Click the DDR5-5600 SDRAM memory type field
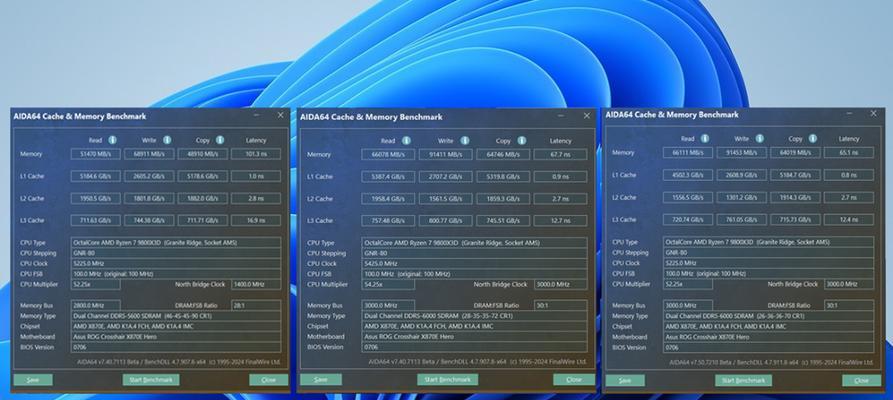 coord(175,316)
